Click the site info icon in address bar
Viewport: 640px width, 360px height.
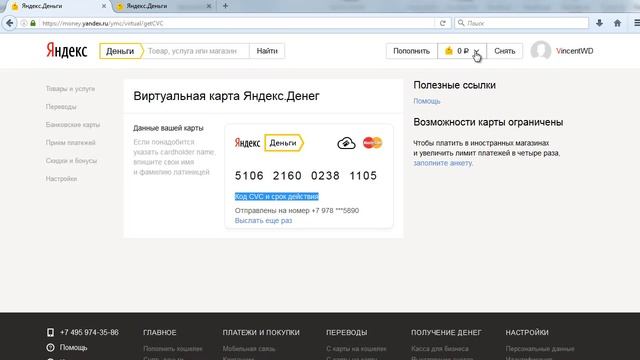point(24,23)
